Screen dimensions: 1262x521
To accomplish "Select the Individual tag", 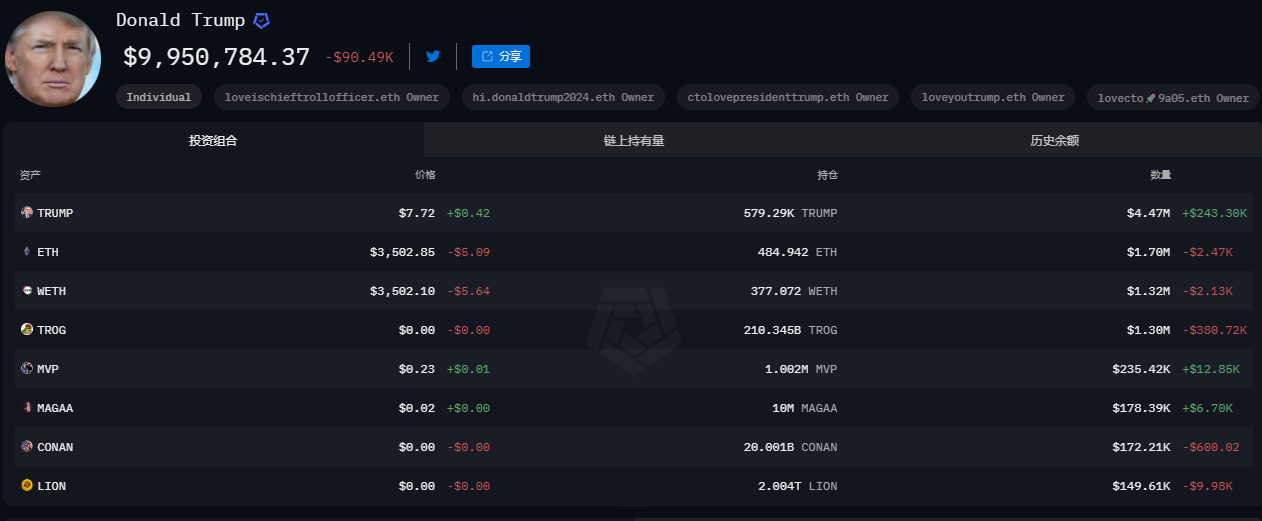I will [159, 97].
